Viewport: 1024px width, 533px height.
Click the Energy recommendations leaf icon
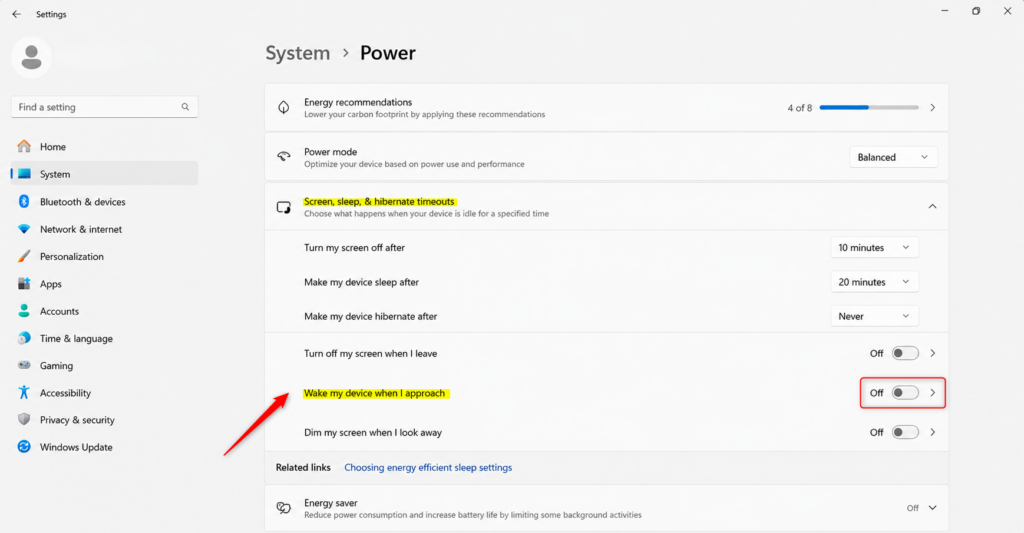point(283,107)
